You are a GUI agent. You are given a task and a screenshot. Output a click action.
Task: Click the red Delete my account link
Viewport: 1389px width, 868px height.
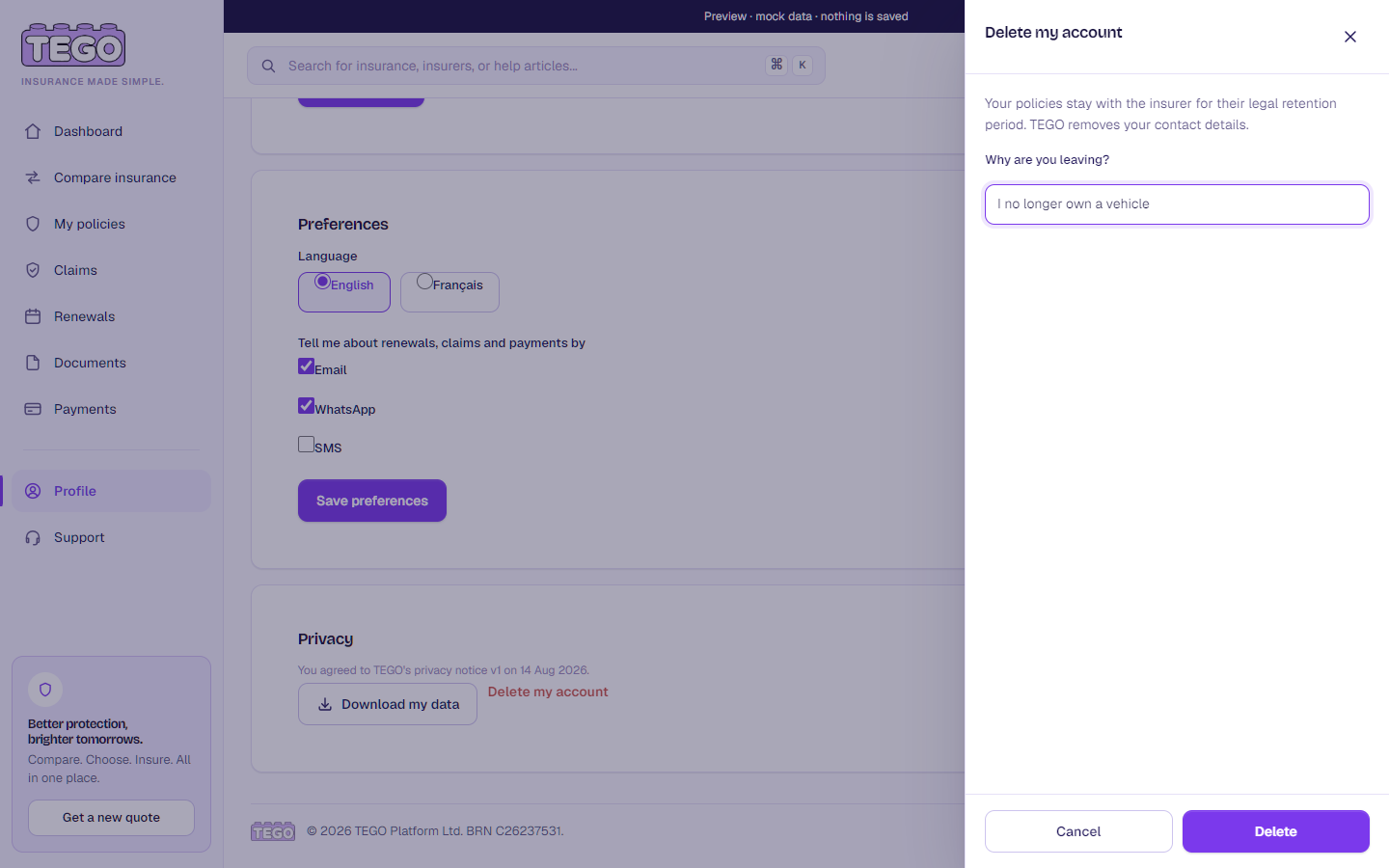pyautogui.click(x=548, y=692)
